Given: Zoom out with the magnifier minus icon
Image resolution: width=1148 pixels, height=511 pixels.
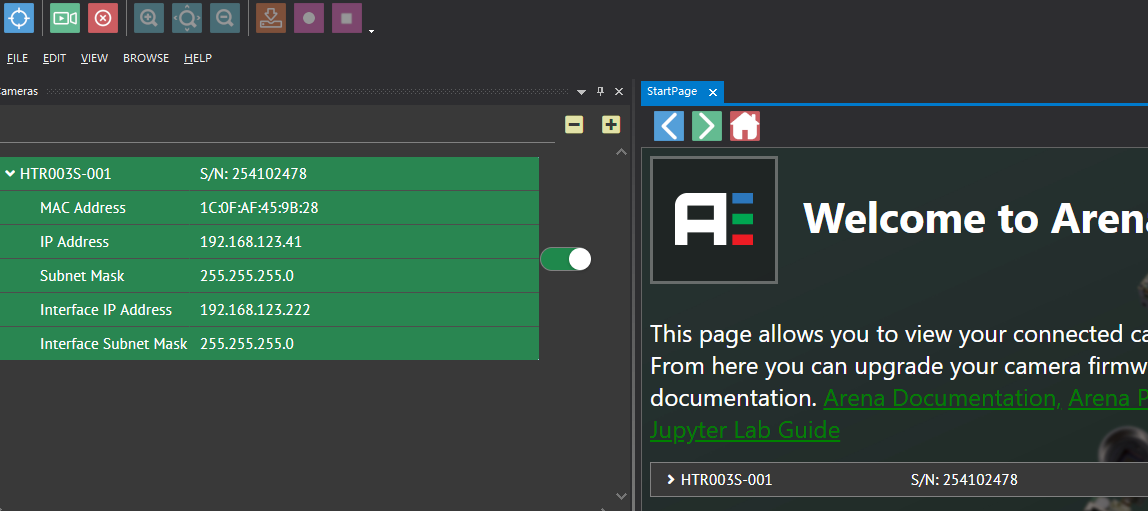Looking at the screenshot, I should pyautogui.click(x=225, y=18).
